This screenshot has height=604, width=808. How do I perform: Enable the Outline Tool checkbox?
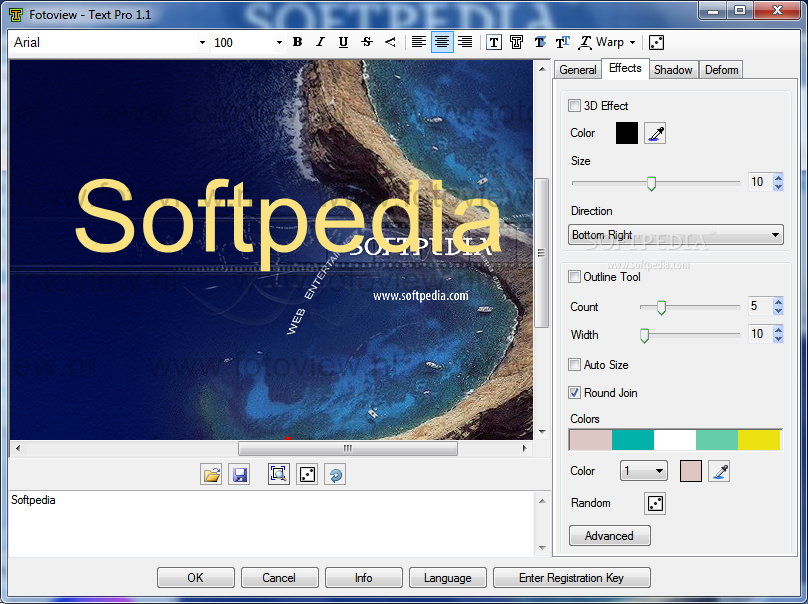(x=574, y=277)
